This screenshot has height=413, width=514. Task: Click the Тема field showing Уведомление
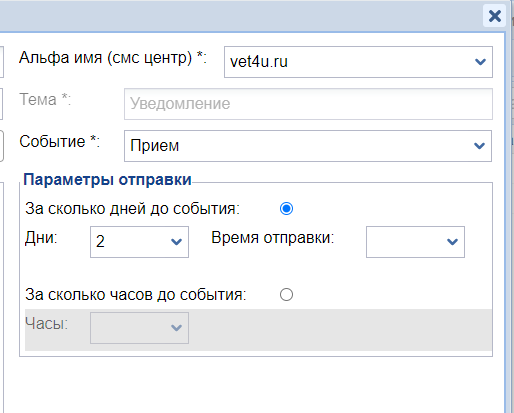pyautogui.click(x=308, y=104)
